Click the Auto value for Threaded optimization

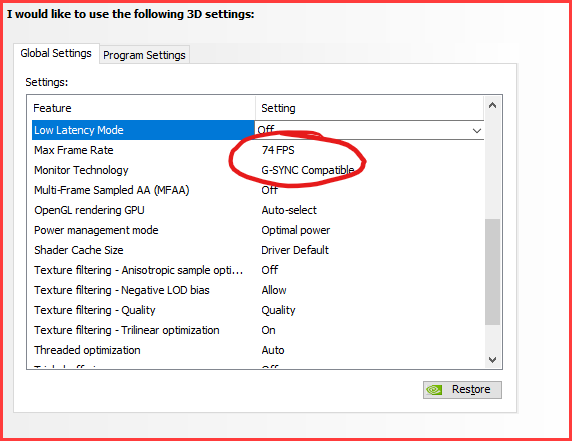[273, 350]
